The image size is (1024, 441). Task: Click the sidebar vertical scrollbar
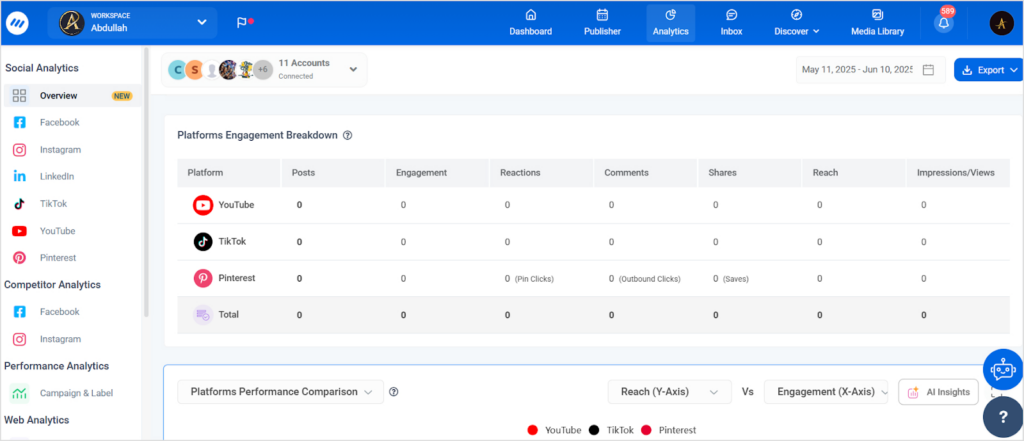(146, 182)
